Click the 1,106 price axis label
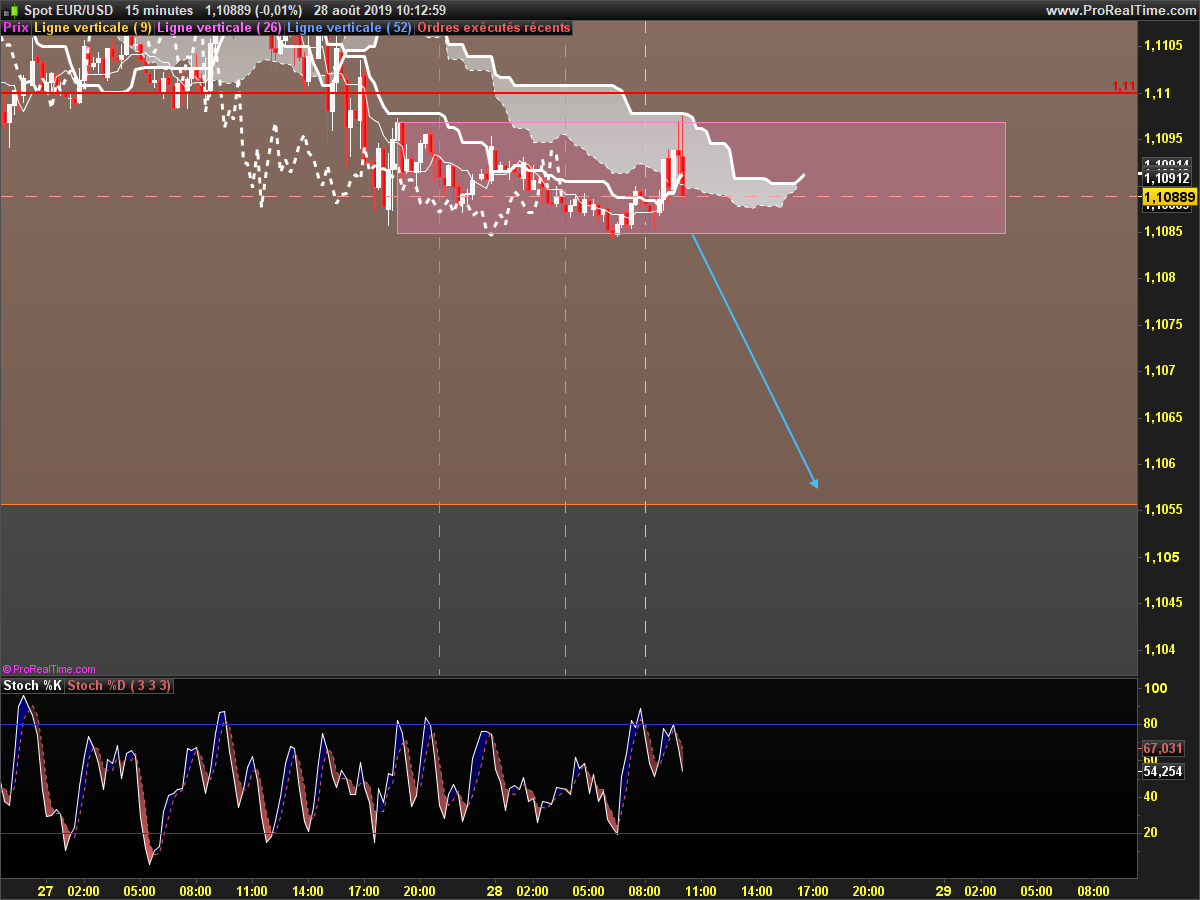Viewport: 1200px width, 900px height. [1161, 463]
